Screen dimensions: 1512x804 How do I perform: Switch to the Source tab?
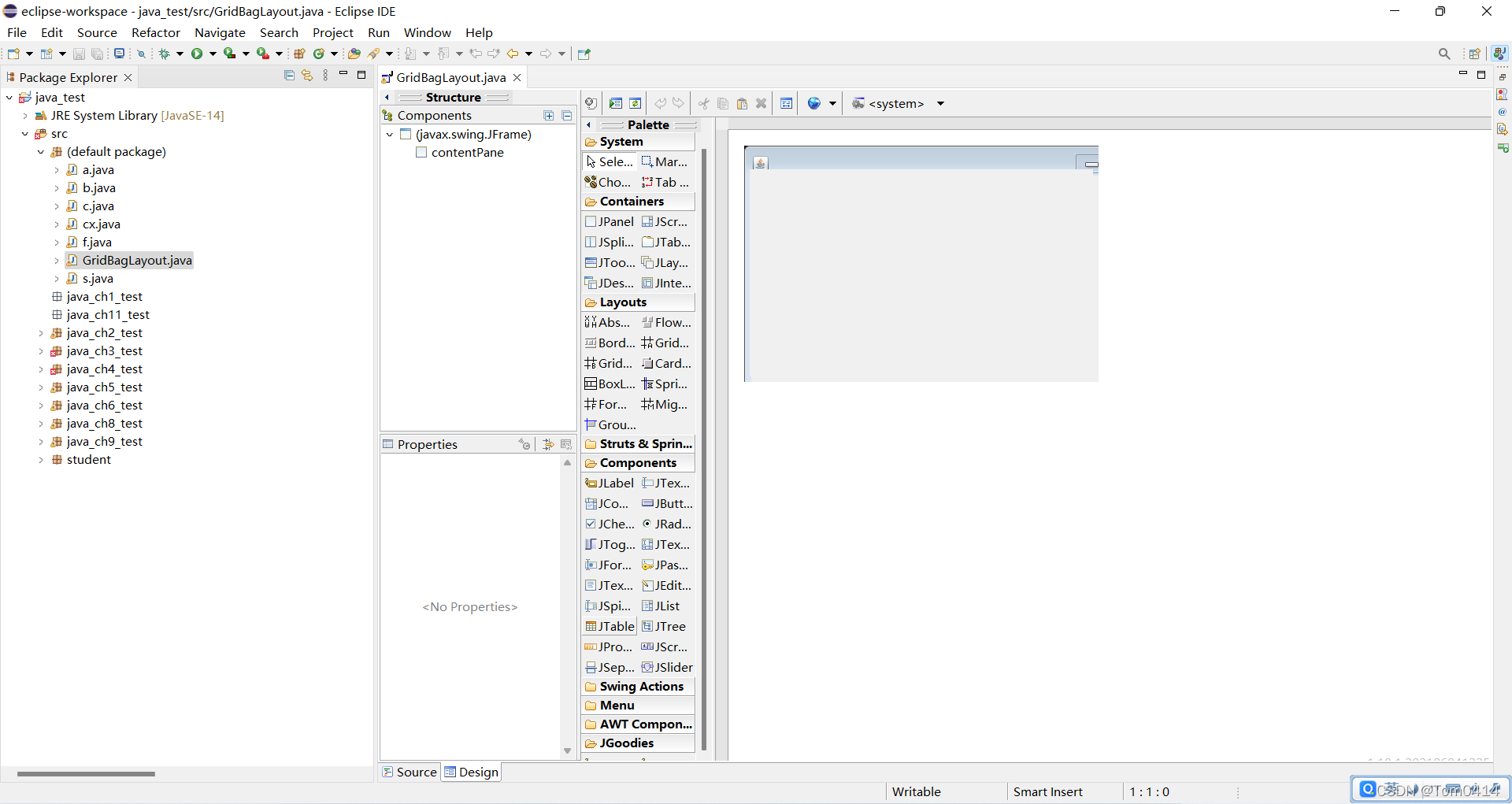point(409,772)
